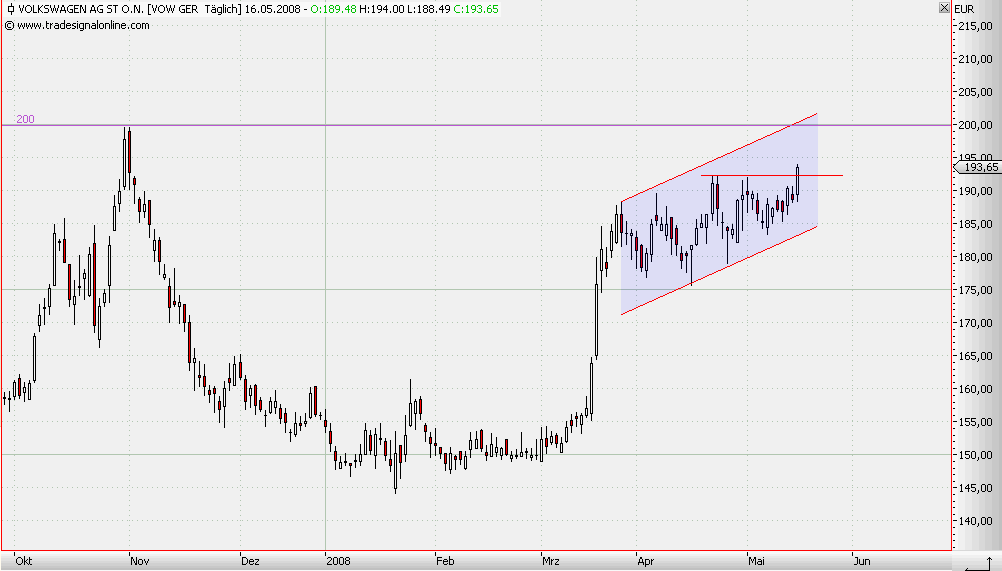Click the 170,00 price axis label
Viewport: 1002px width, 571px height.
click(975, 323)
